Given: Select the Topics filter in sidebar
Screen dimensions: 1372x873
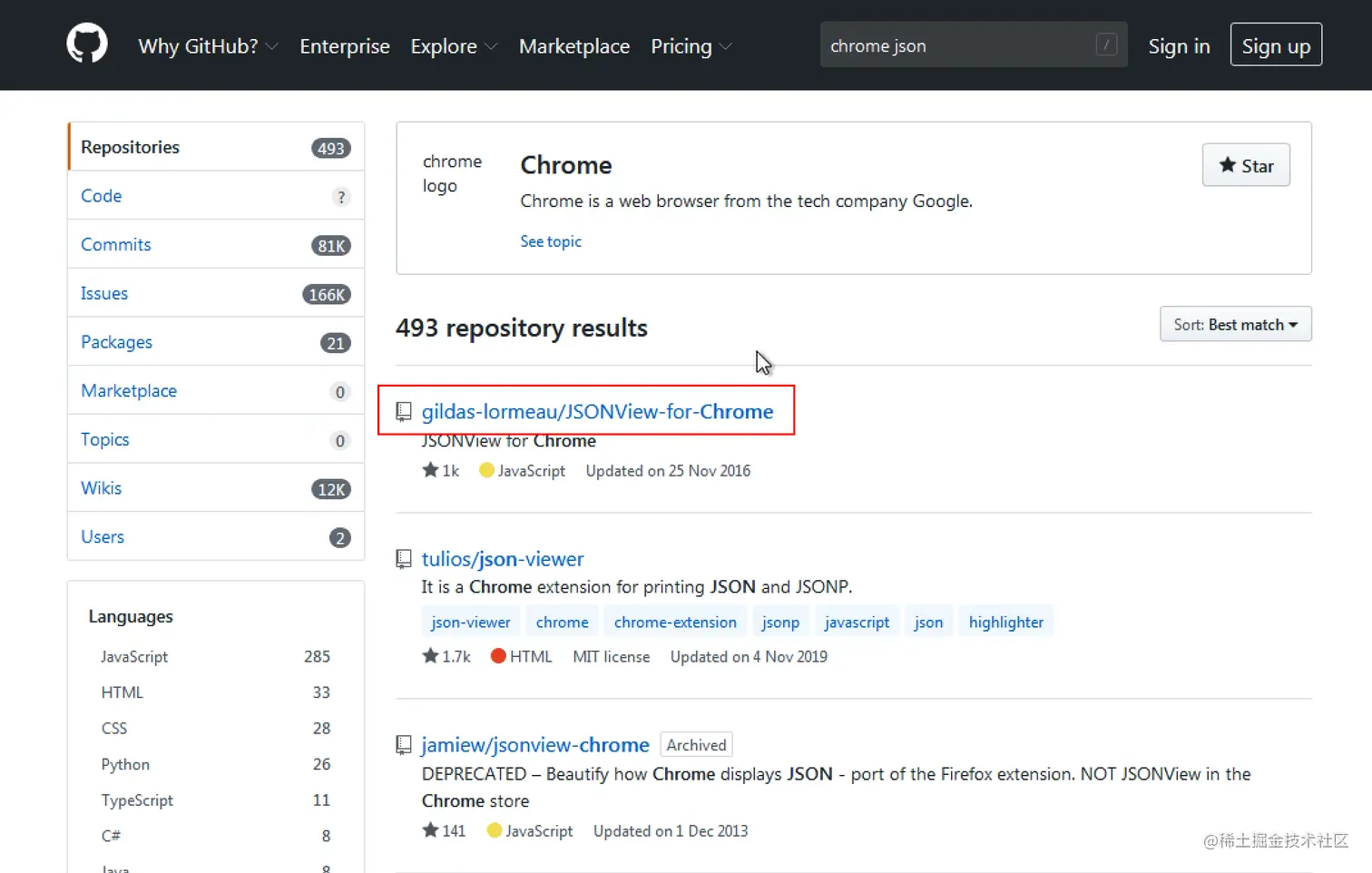Looking at the screenshot, I should [216, 439].
